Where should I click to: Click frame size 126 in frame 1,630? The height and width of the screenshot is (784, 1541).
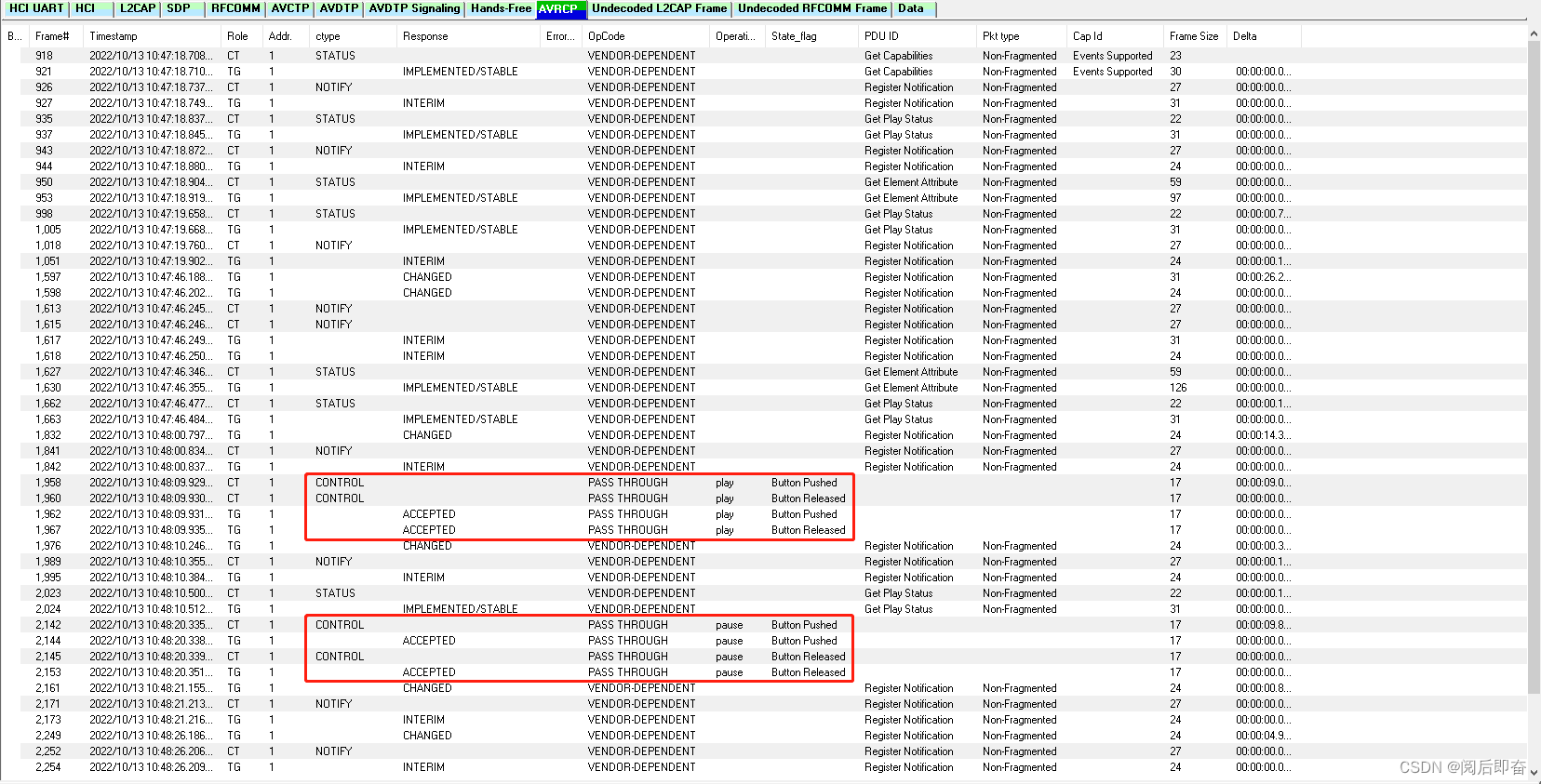pos(1178,388)
